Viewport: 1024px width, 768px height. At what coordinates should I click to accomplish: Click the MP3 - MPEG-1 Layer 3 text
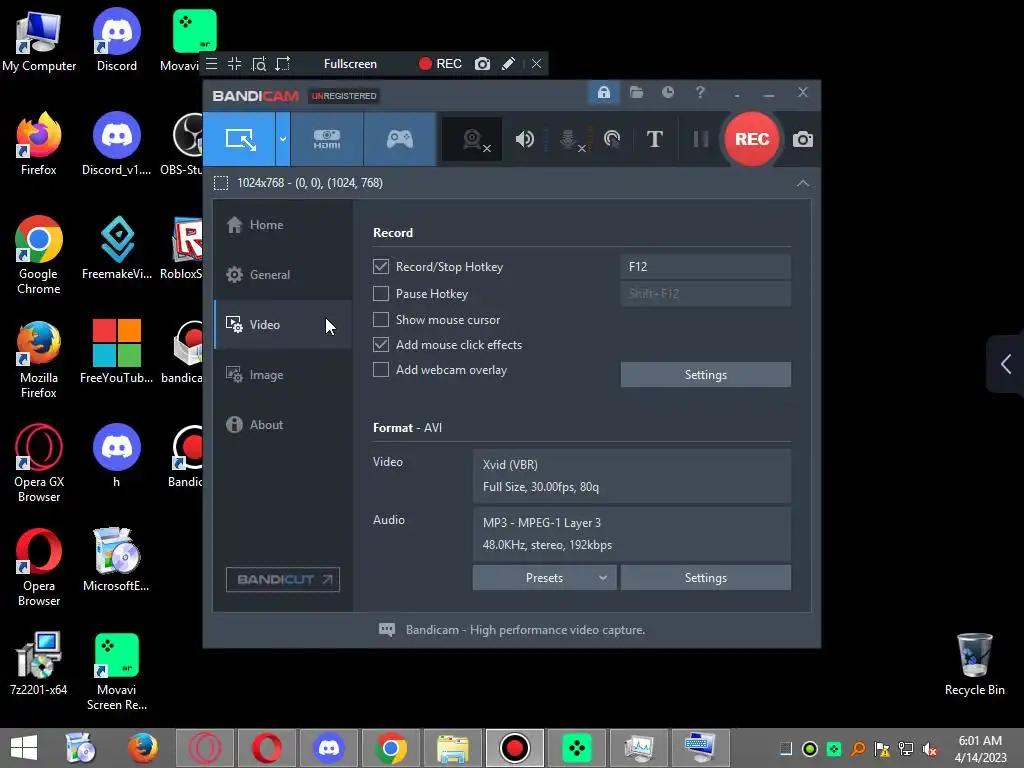click(x=542, y=523)
